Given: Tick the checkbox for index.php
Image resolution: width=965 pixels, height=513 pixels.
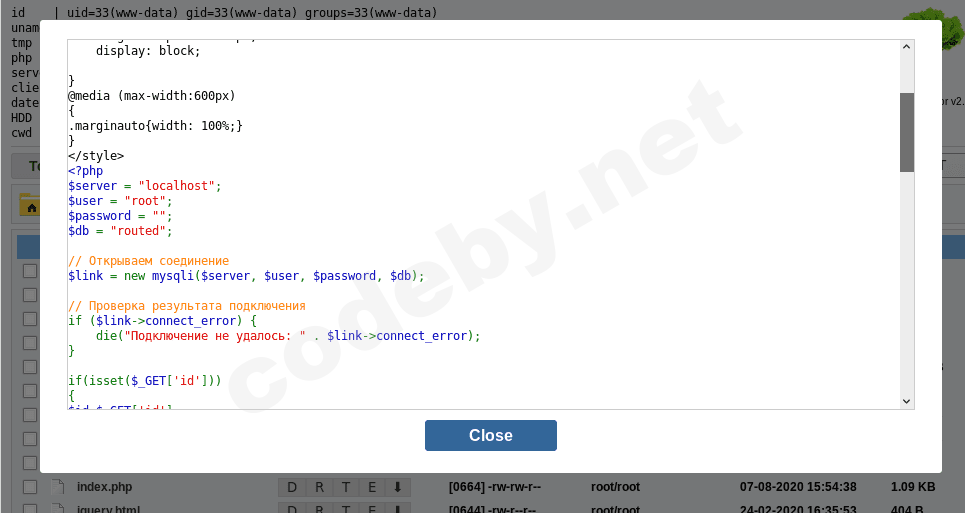Looking at the screenshot, I should coord(30,487).
